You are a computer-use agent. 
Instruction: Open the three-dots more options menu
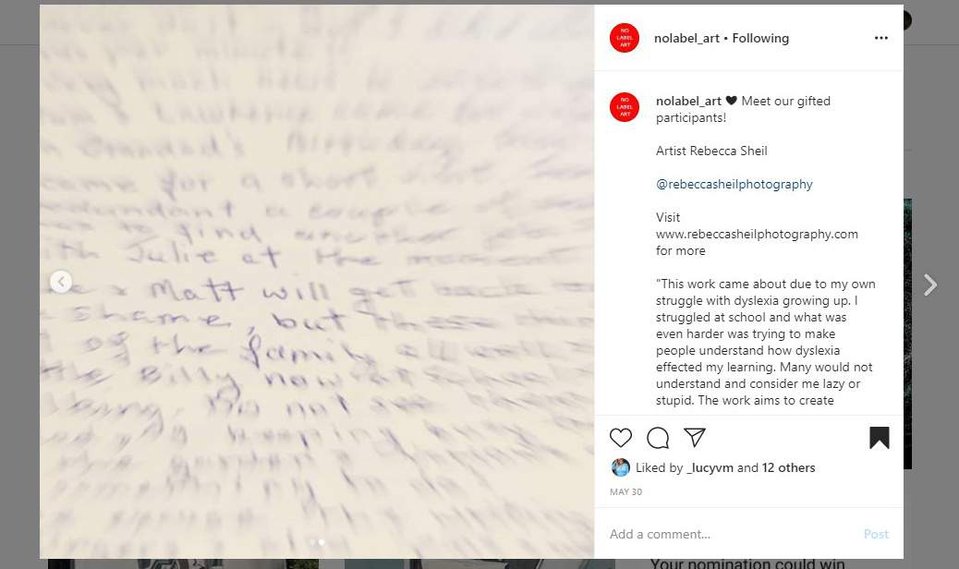pos(881,38)
